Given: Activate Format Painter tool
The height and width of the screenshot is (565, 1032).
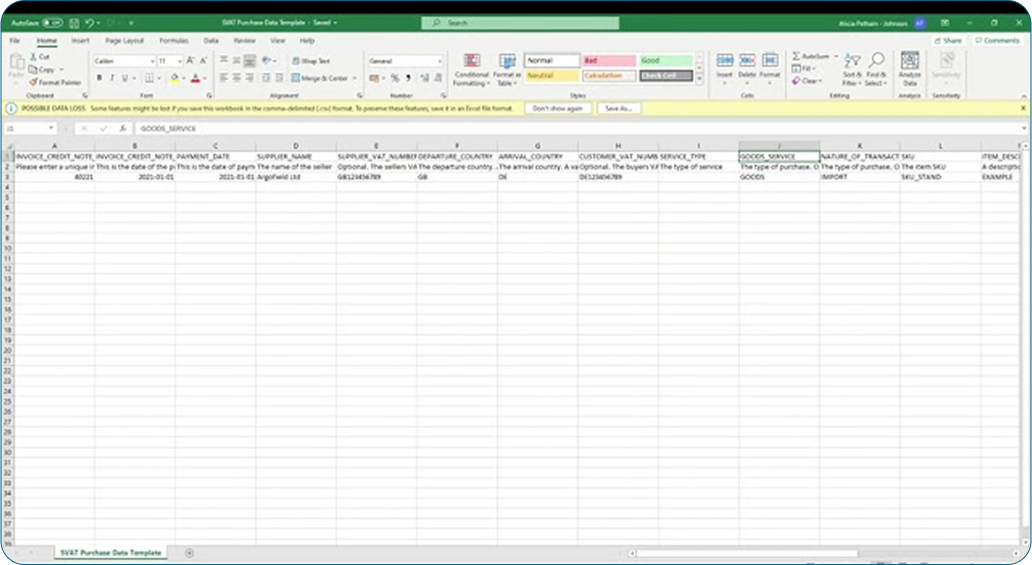Looking at the screenshot, I should pyautogui.click(x=55, y=82).
